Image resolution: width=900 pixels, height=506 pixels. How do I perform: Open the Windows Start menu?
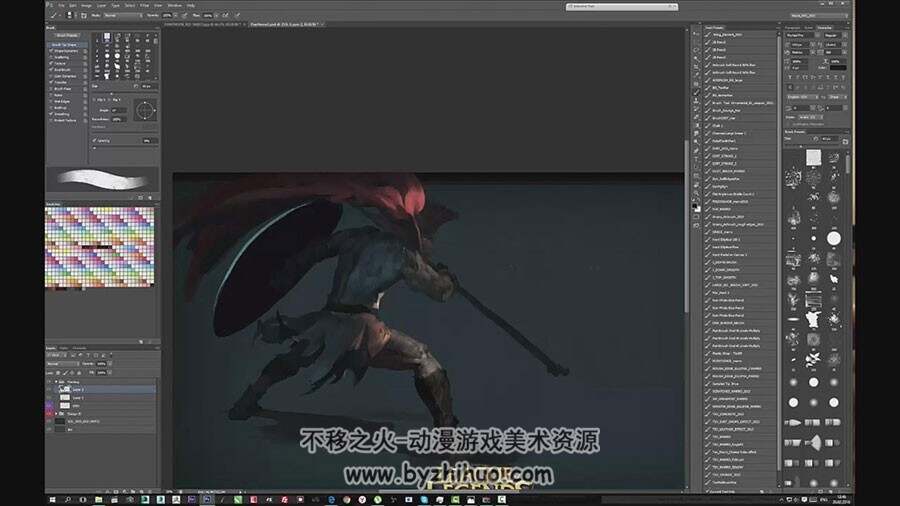(x=52, y=500)
